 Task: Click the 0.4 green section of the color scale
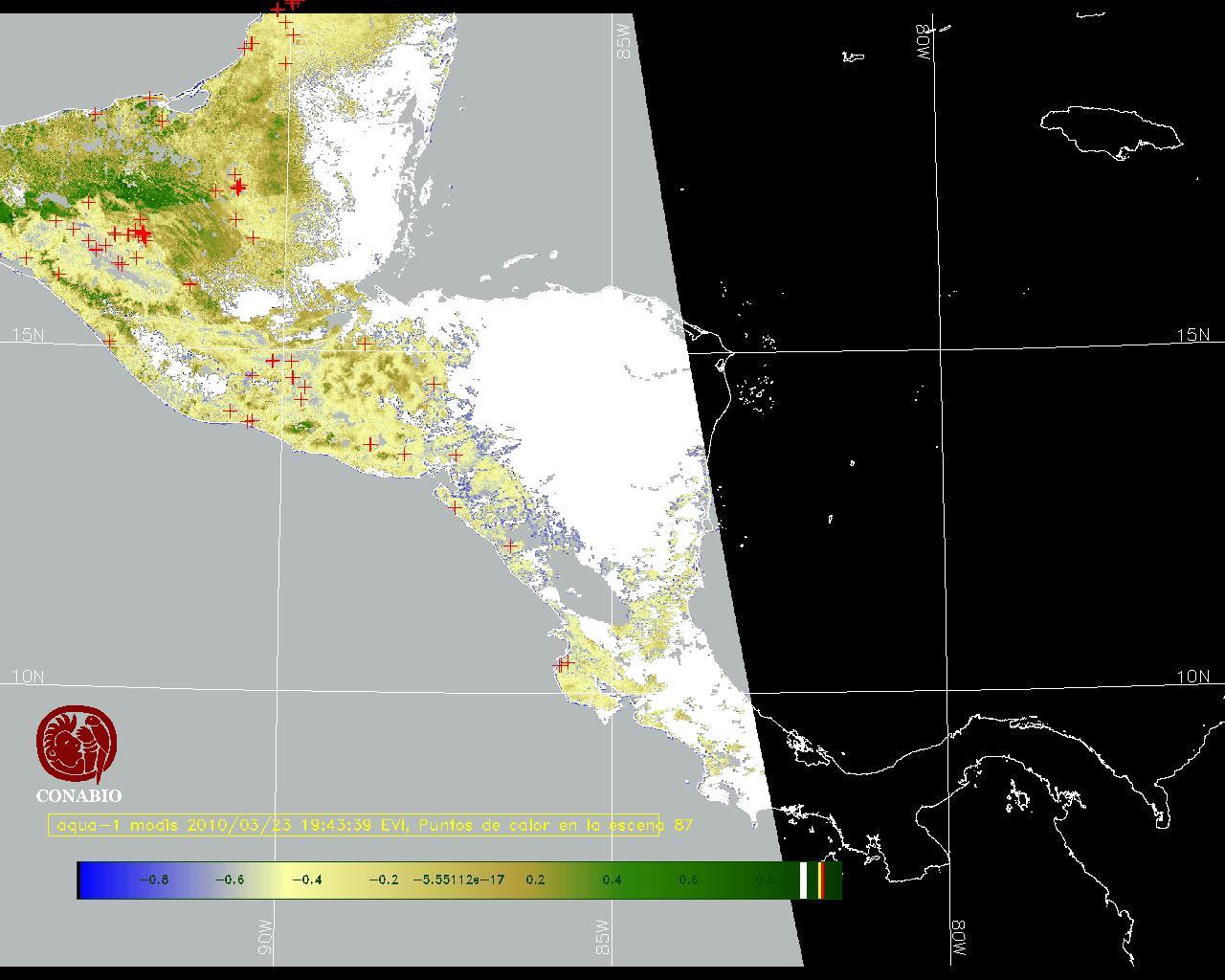[612, 880]
